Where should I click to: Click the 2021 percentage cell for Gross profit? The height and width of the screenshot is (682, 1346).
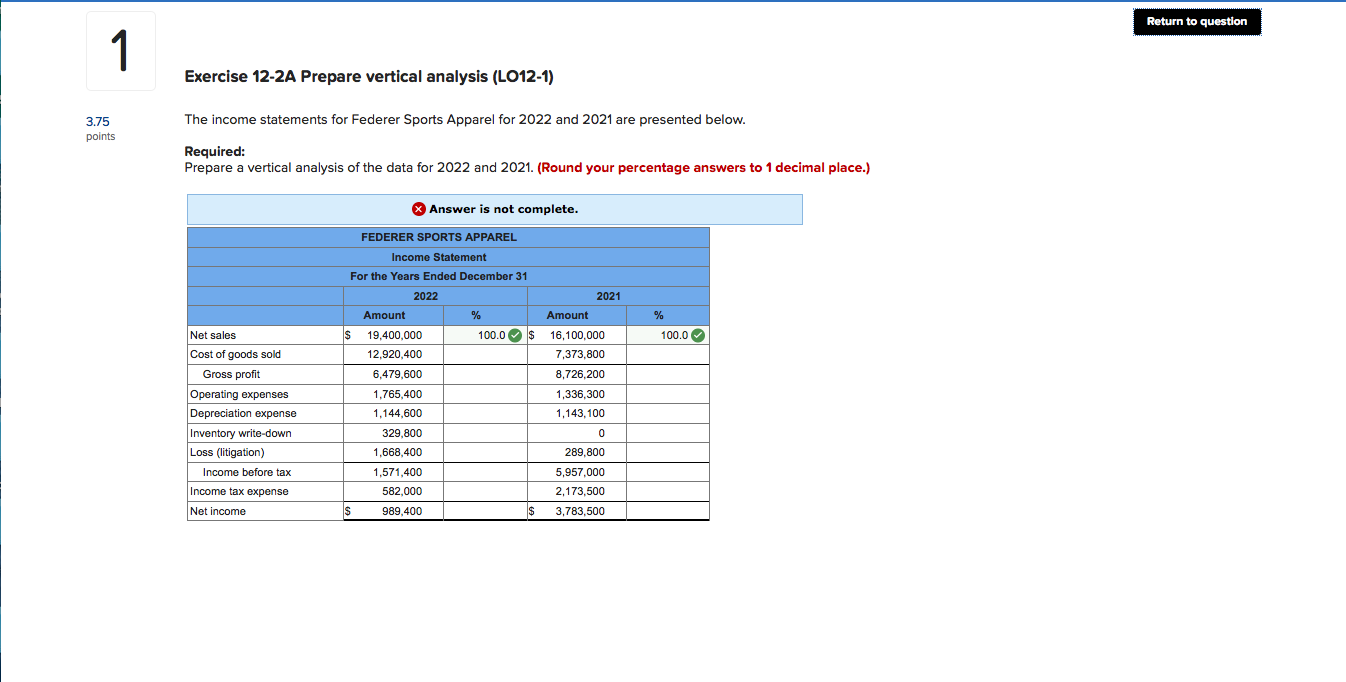(667, 374)
